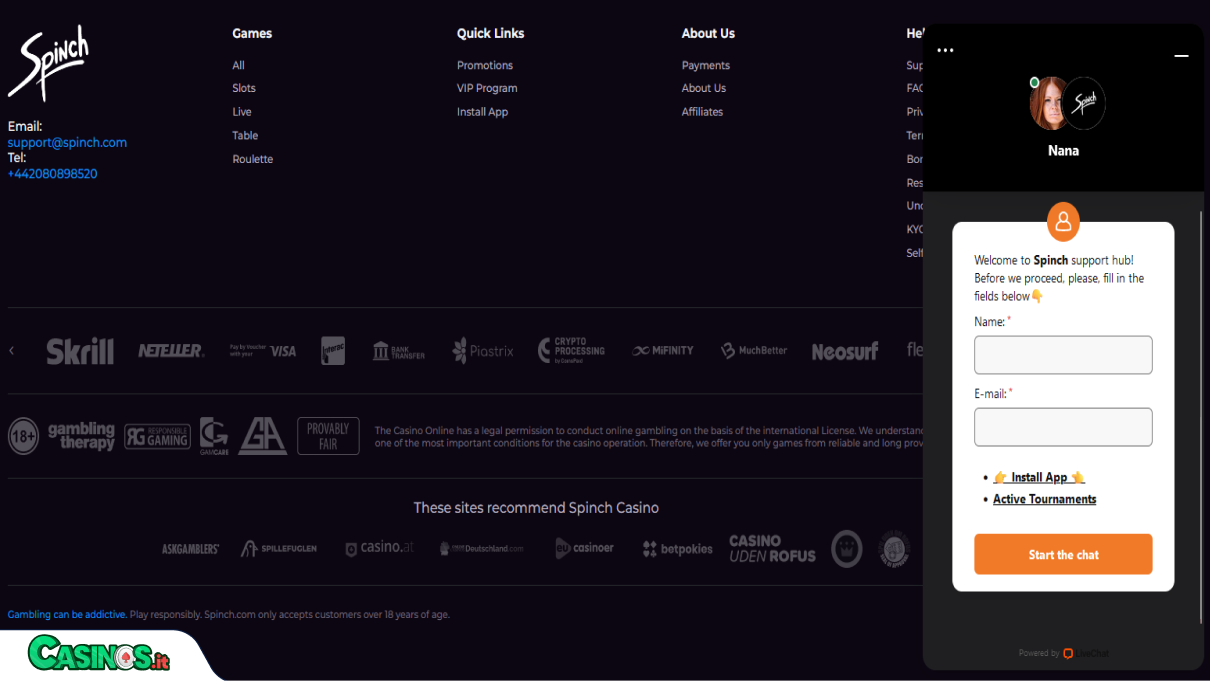Click the Skrill payment logo

[x=80, y=351]
